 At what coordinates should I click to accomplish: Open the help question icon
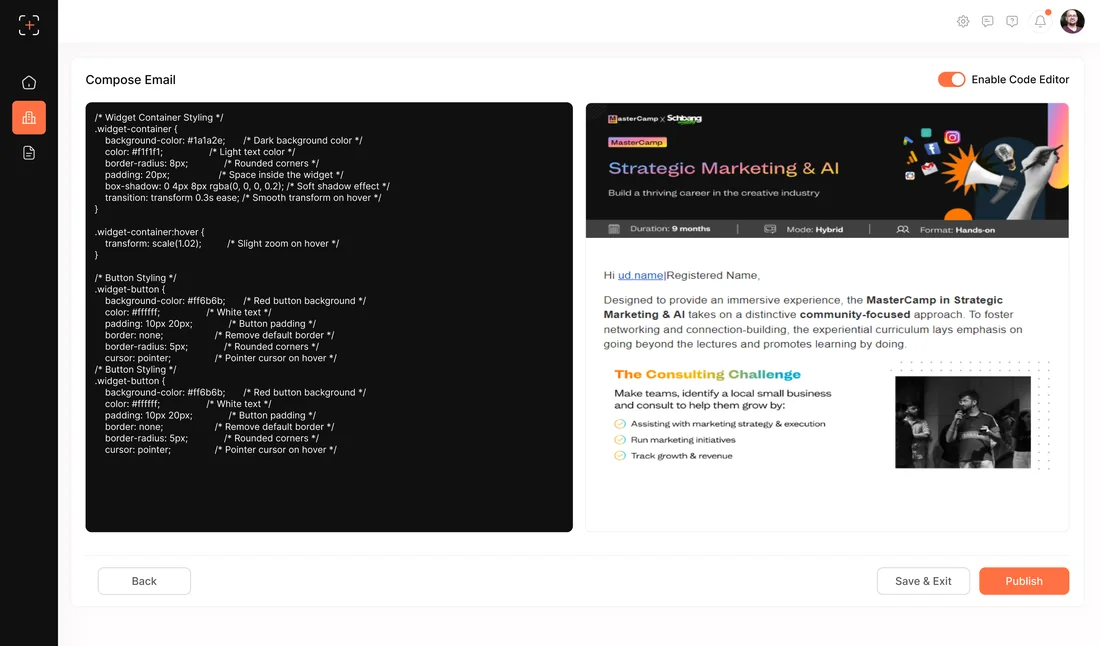[x=1012, y=22]
